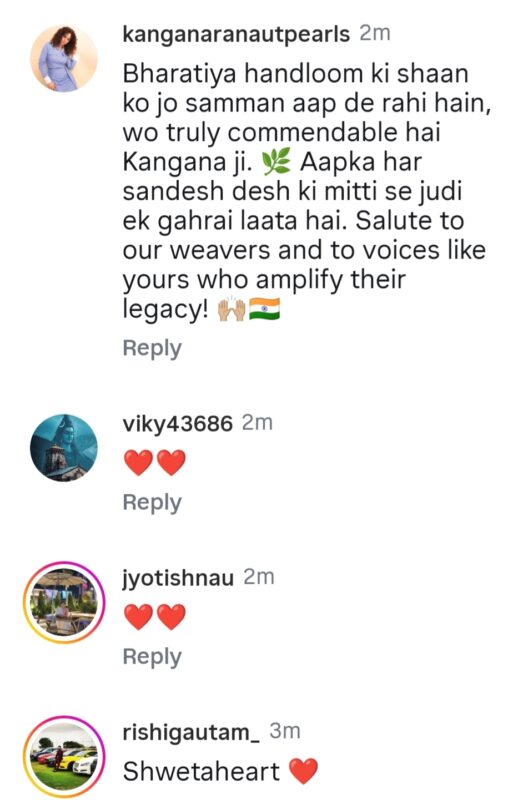
Task: Open jyotishnau username link
Action: [178, 578]
